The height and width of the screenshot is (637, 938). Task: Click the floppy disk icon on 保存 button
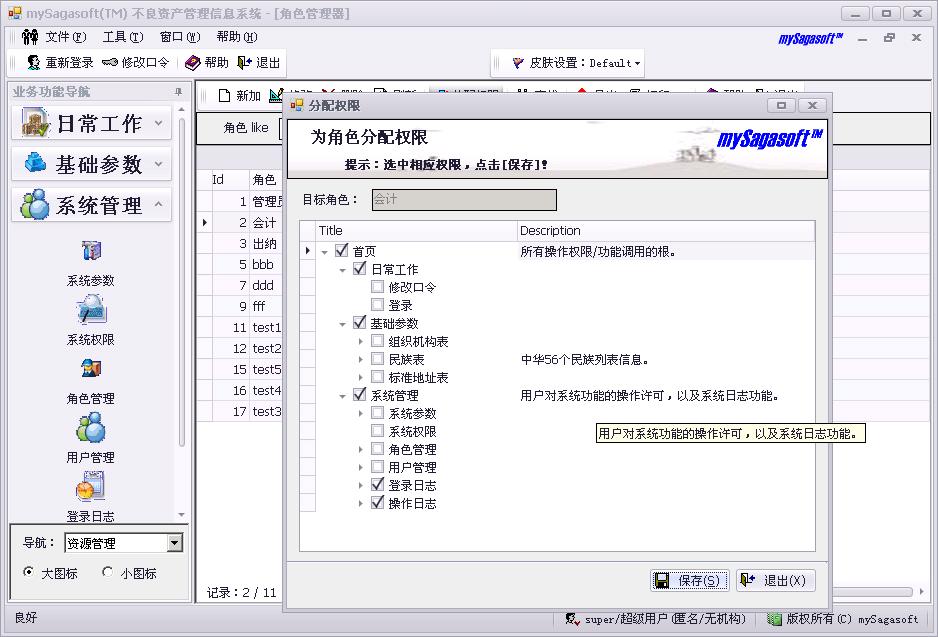coord(662,580)
